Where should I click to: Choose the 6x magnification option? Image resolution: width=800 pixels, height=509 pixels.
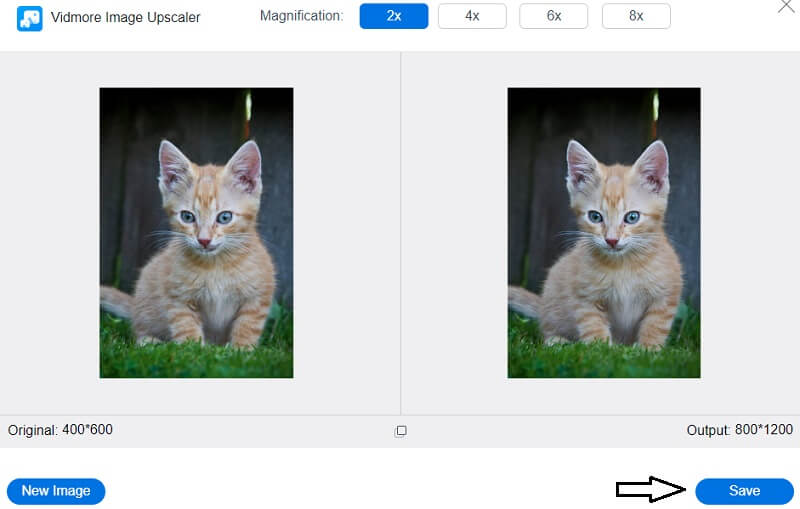553,16
